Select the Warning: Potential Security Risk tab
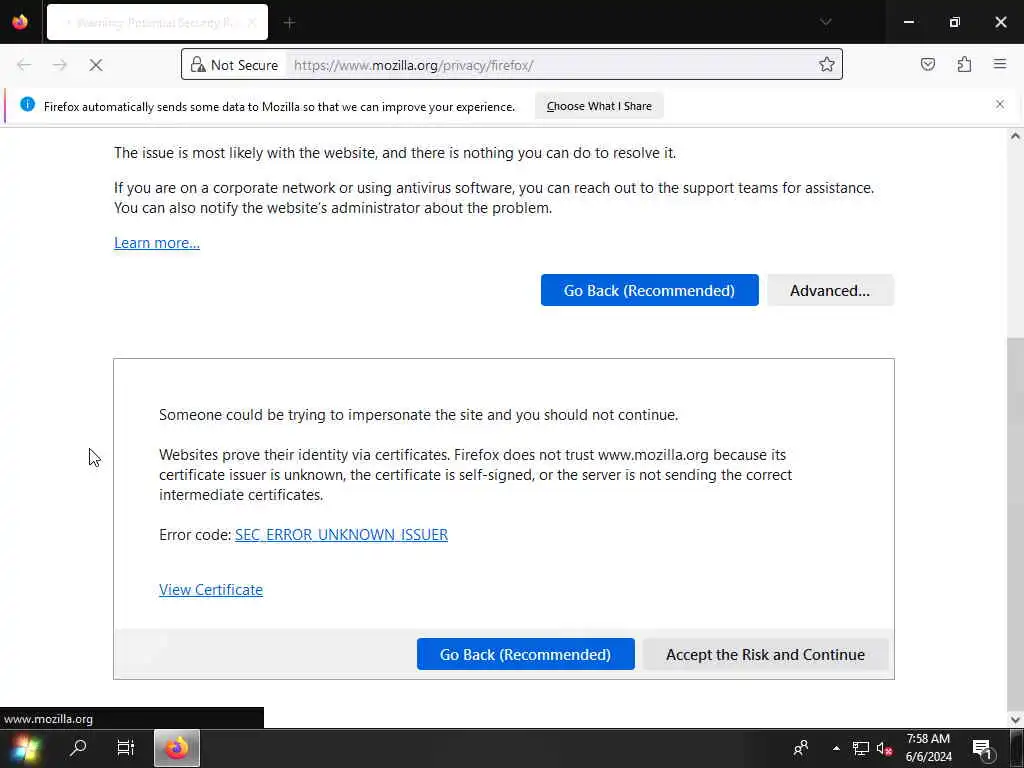The image size is (1024, 768). coord(157,22)
